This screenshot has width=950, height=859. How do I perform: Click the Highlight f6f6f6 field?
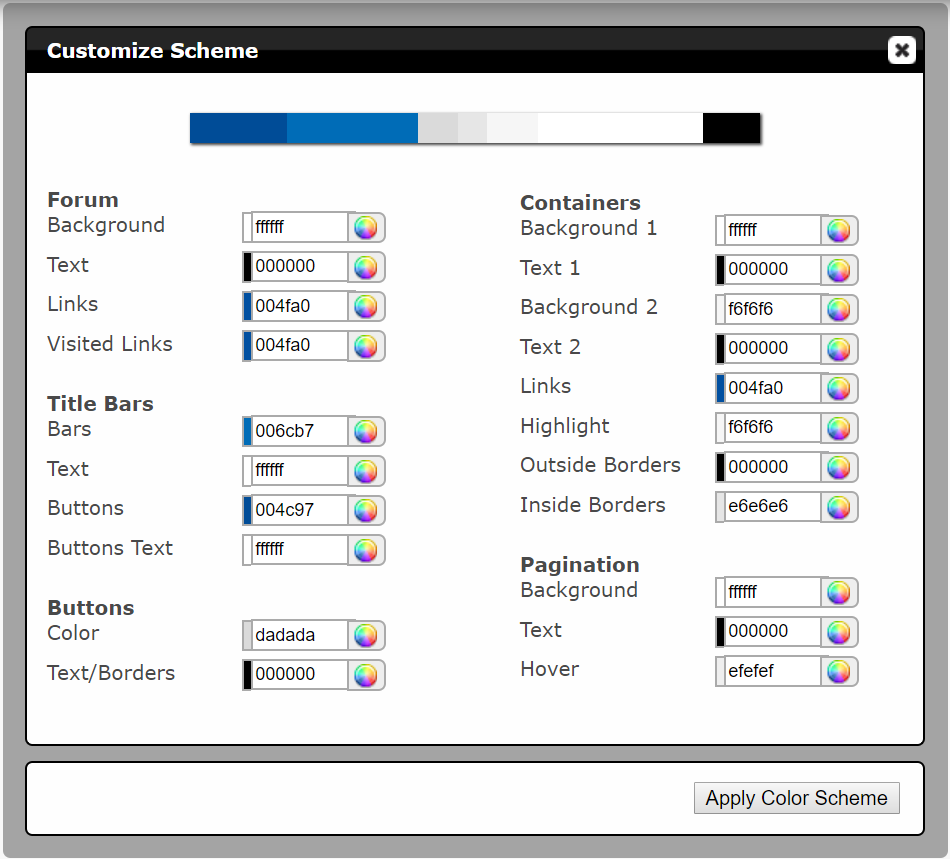pyautogui.click(x=773, y=428)
